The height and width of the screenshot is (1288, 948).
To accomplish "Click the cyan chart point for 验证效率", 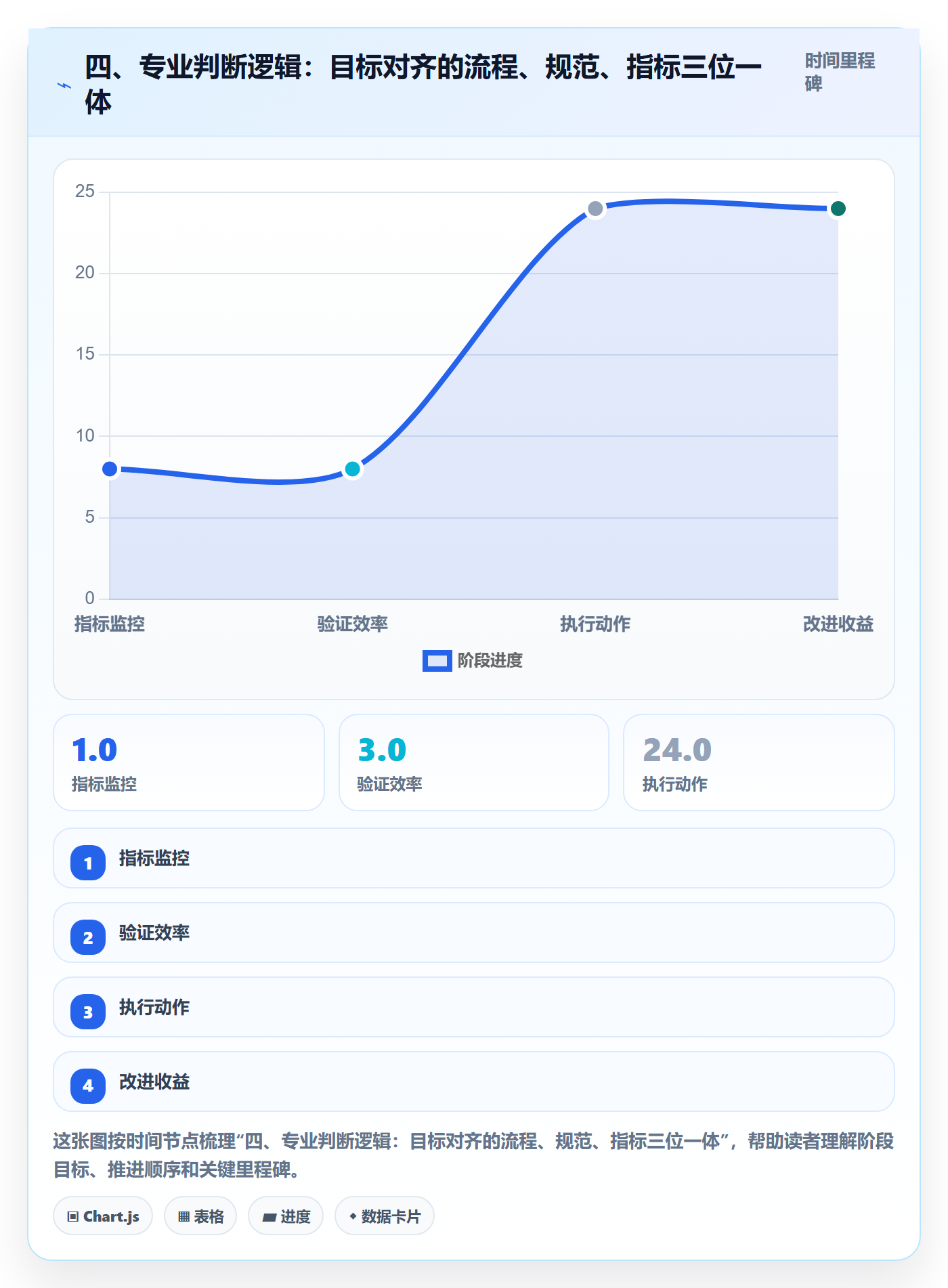I will (x=352, y=469).
